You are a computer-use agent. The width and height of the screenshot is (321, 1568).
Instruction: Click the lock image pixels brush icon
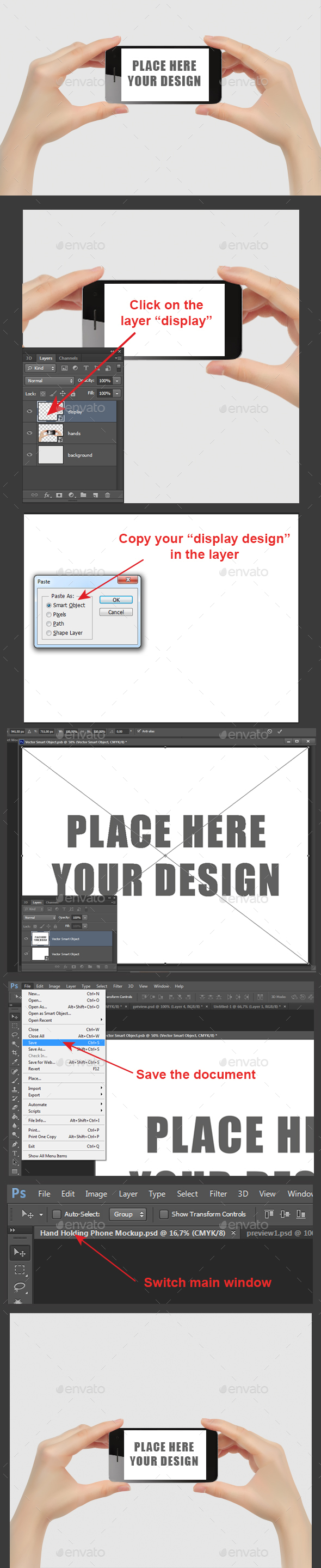(53, 394)
